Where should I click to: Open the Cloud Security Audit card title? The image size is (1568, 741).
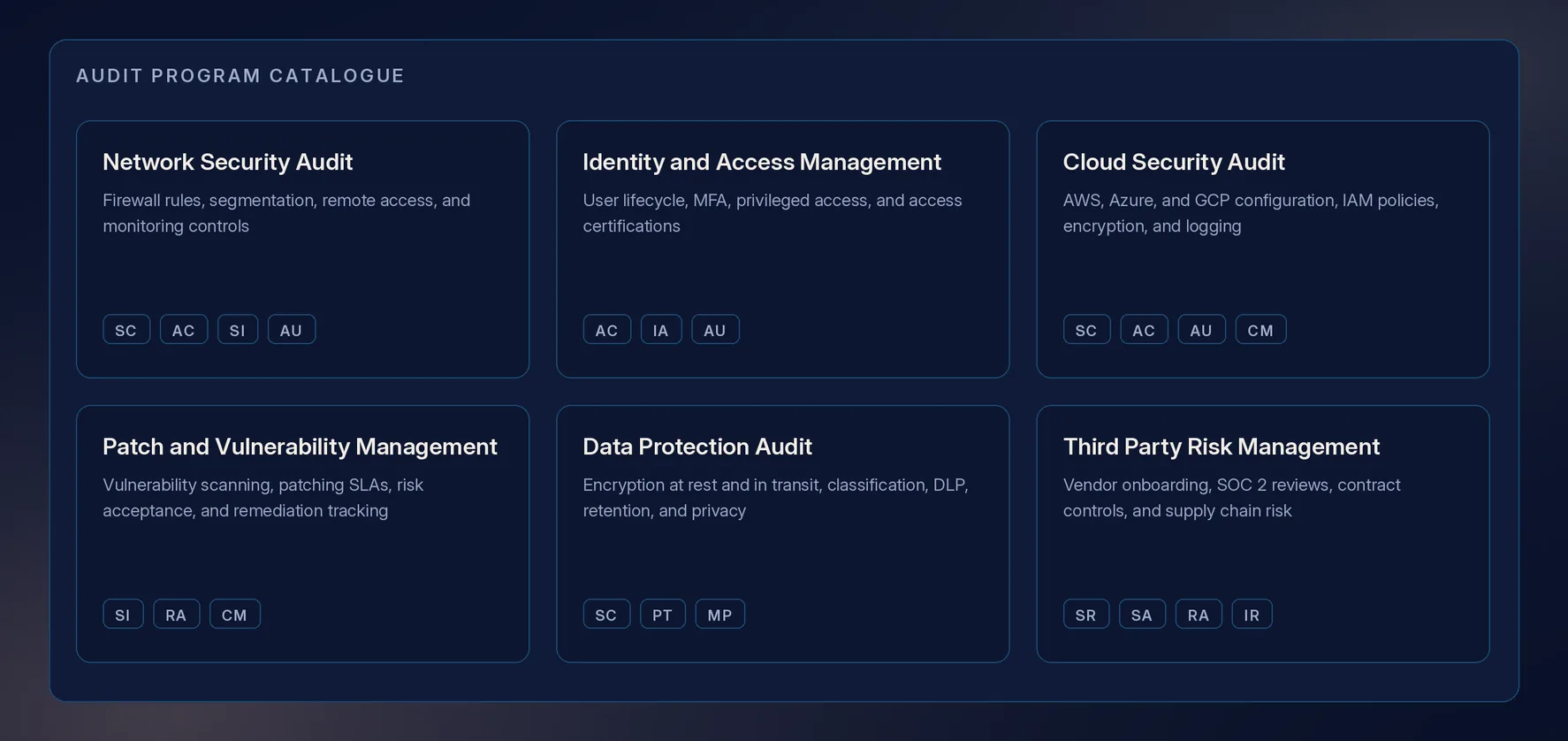click(1174, 162)
